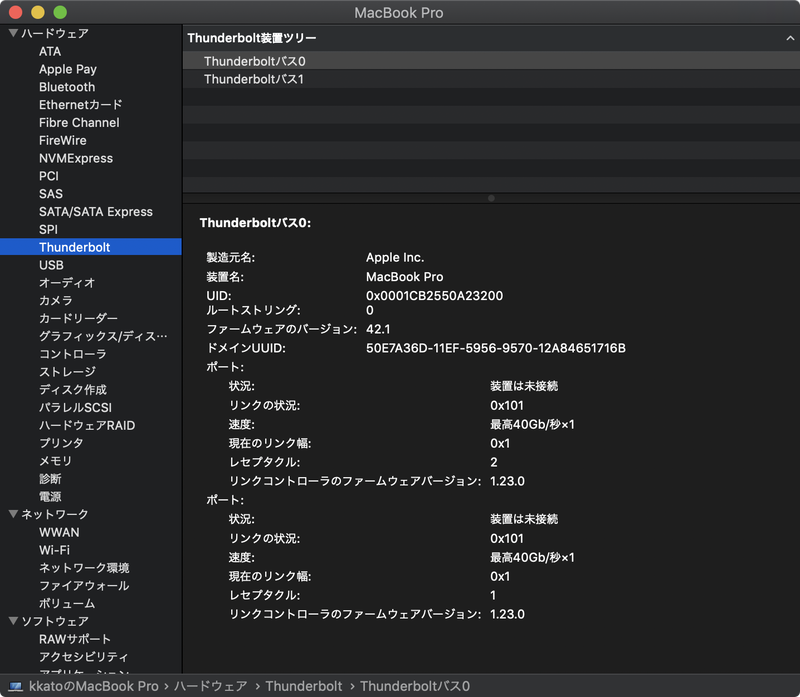Select USB in the sidebar
The width and height of the screenshot is (800, 697).
point(52,265)
